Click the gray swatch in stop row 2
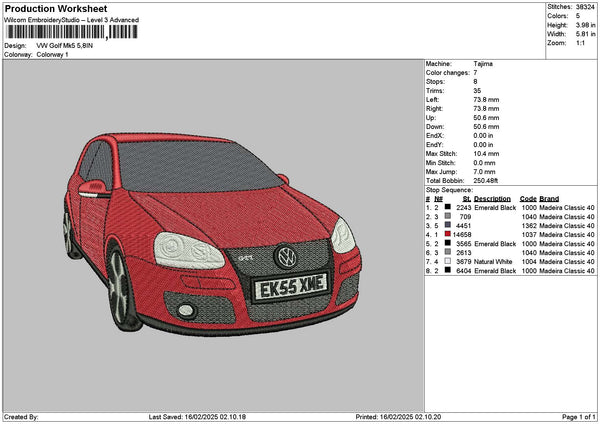Screen dimensions: 600x424 (x=447, y=216)
